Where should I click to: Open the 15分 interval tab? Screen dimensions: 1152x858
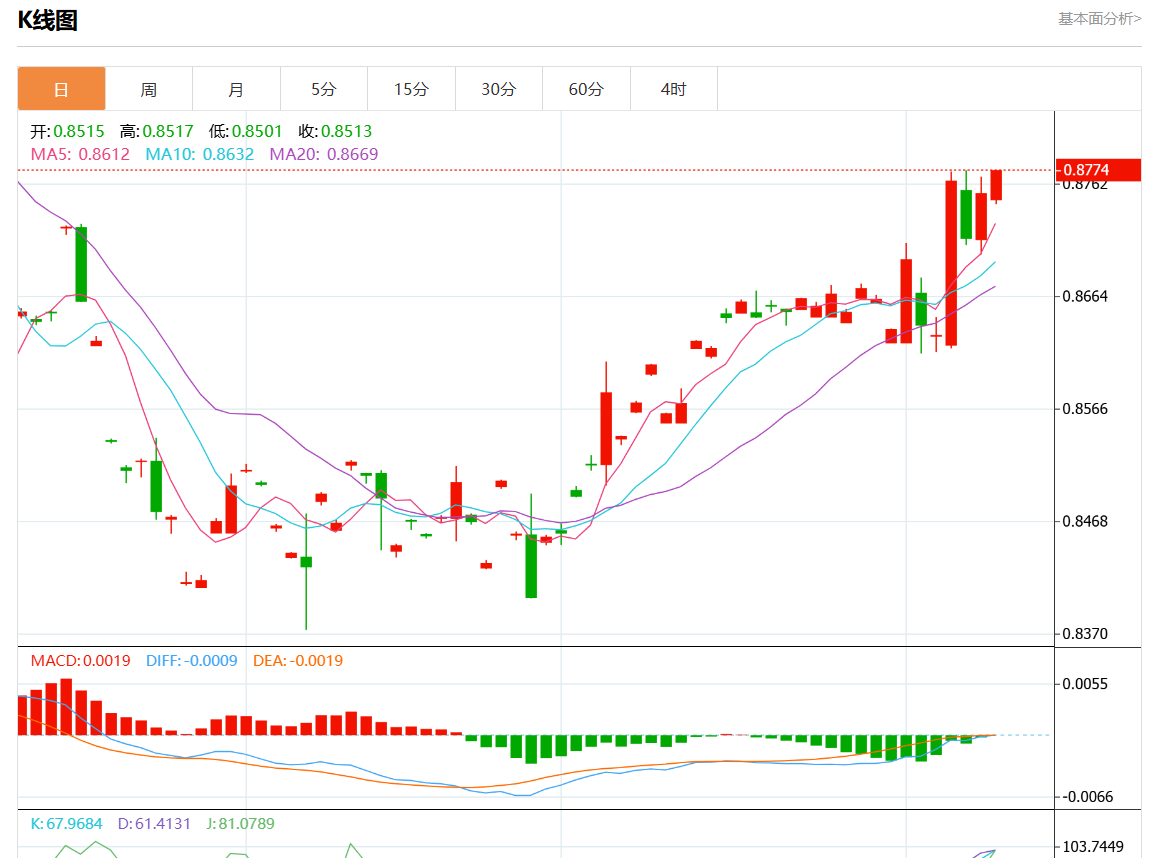point(411,89)
